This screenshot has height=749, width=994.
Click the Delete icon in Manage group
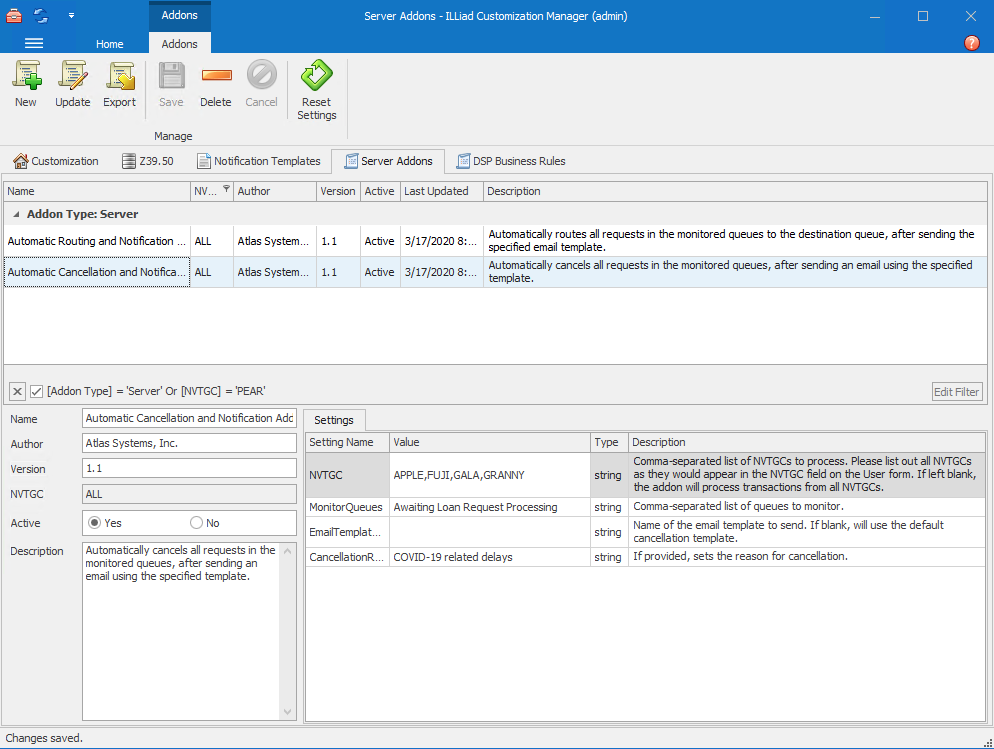[x=215, y=77]
